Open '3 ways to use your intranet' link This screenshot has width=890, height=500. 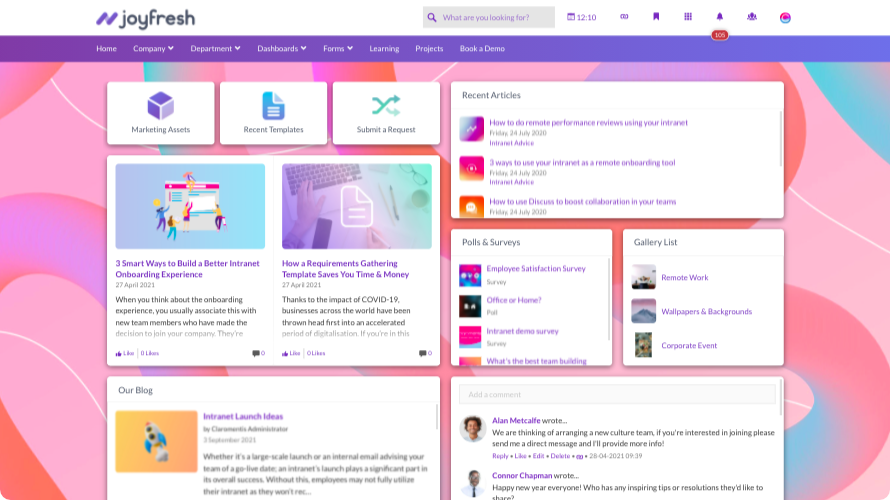click(582, 162)
